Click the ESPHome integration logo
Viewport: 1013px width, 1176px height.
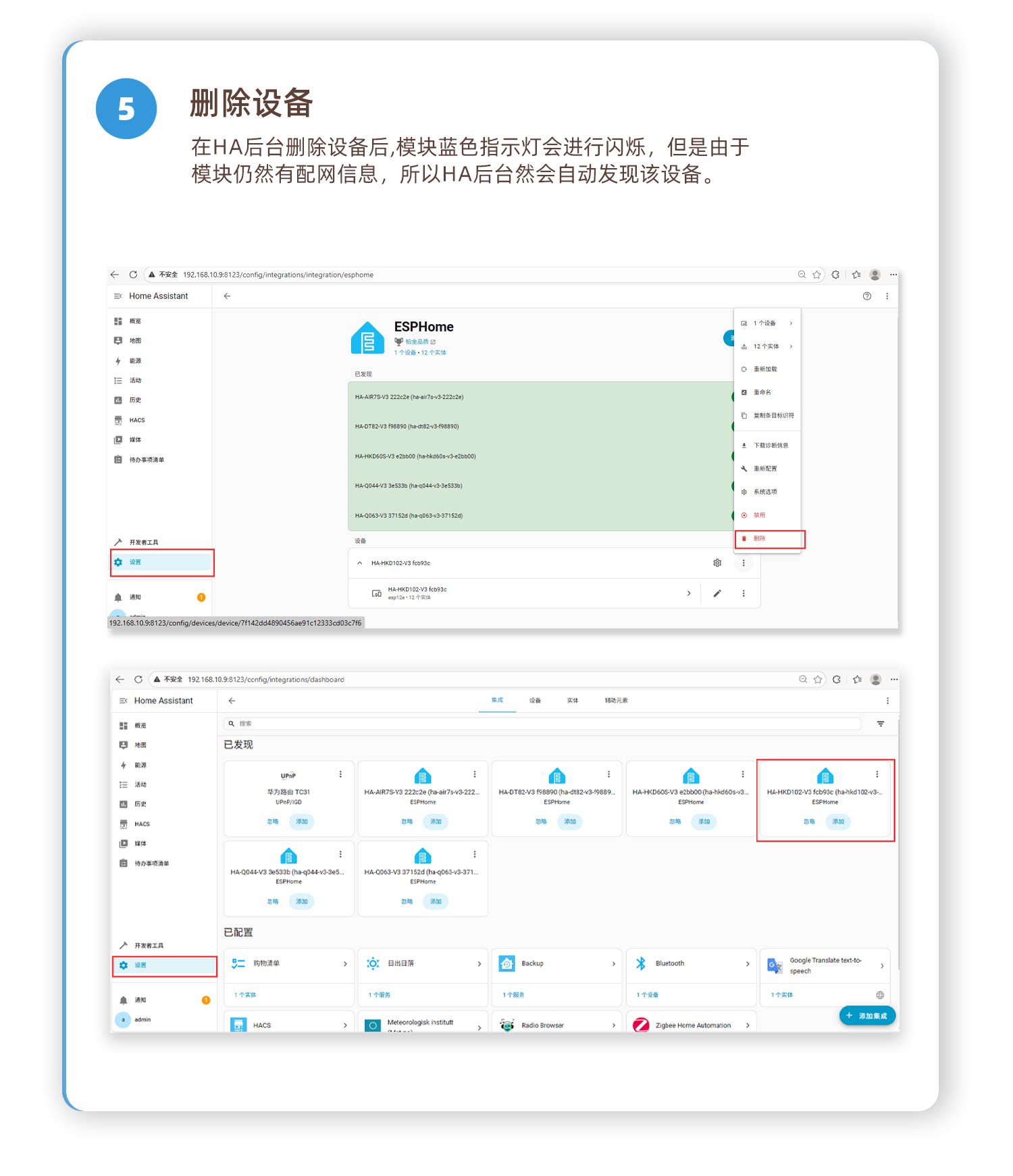tap(367, 338)
